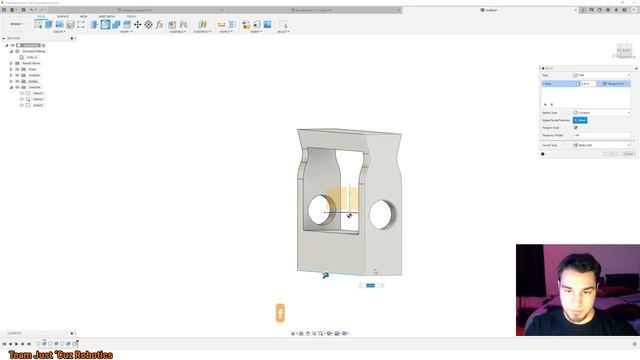640x360 pixels.
Task: Click timeline Play button
Action: click(17, 344)
